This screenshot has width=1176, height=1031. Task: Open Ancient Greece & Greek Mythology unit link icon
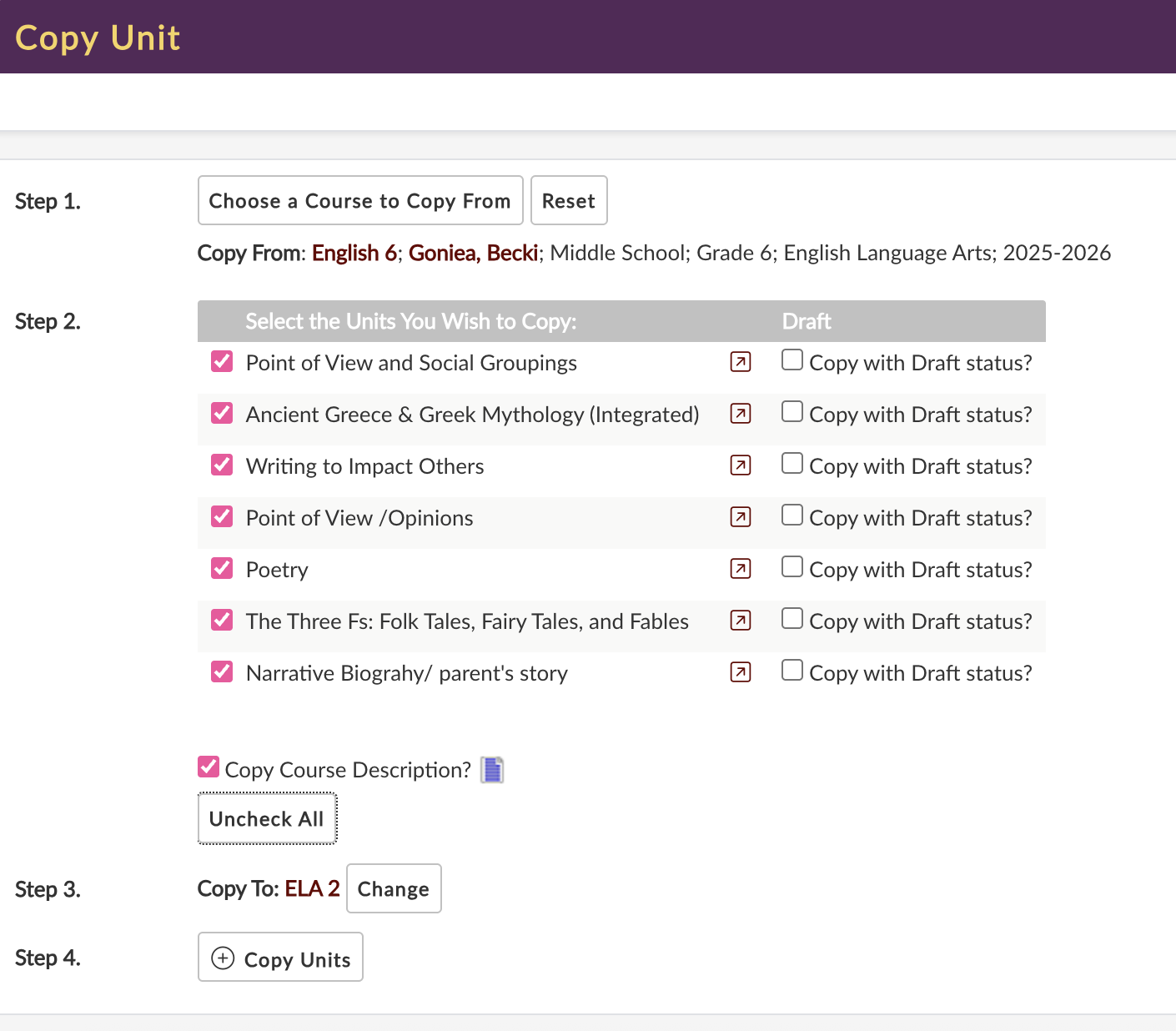(x=740, y=414)
